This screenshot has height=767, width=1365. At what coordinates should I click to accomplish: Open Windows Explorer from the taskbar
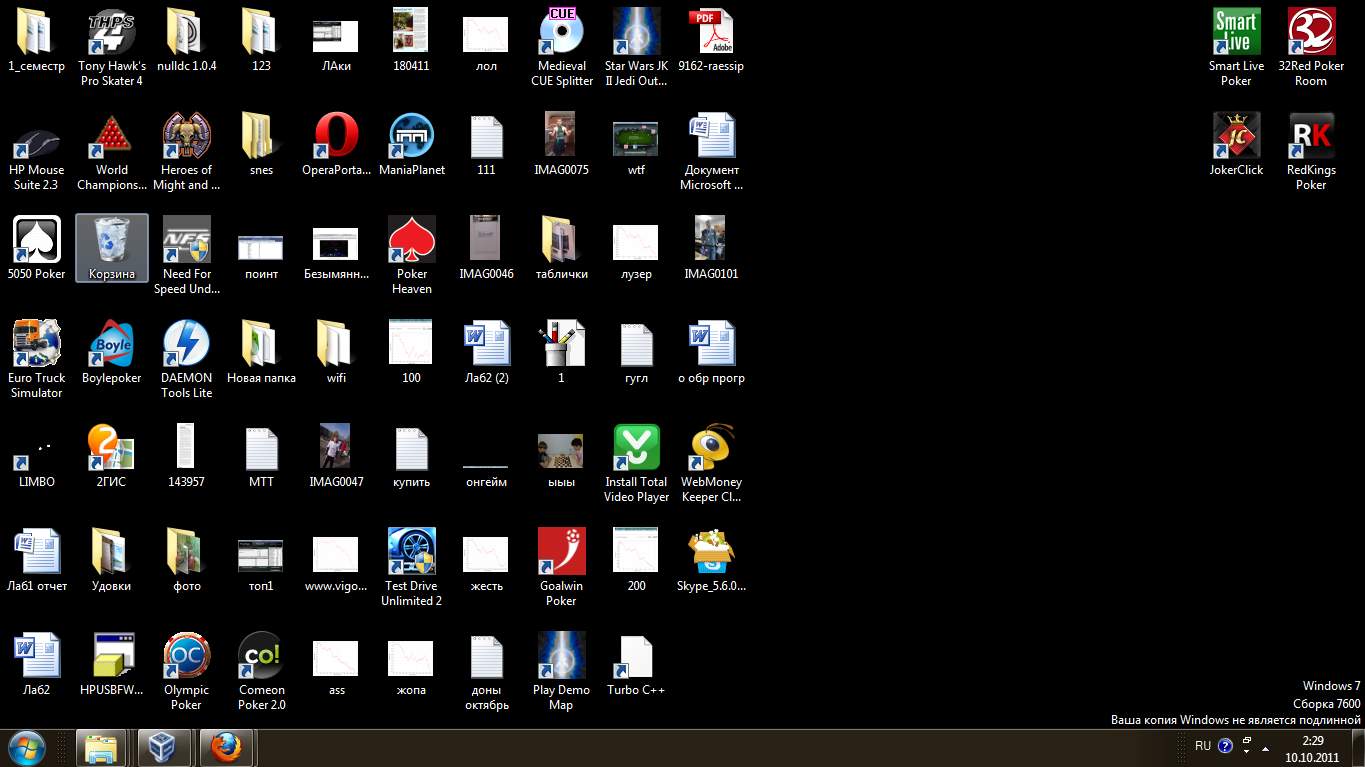point(101,746)
